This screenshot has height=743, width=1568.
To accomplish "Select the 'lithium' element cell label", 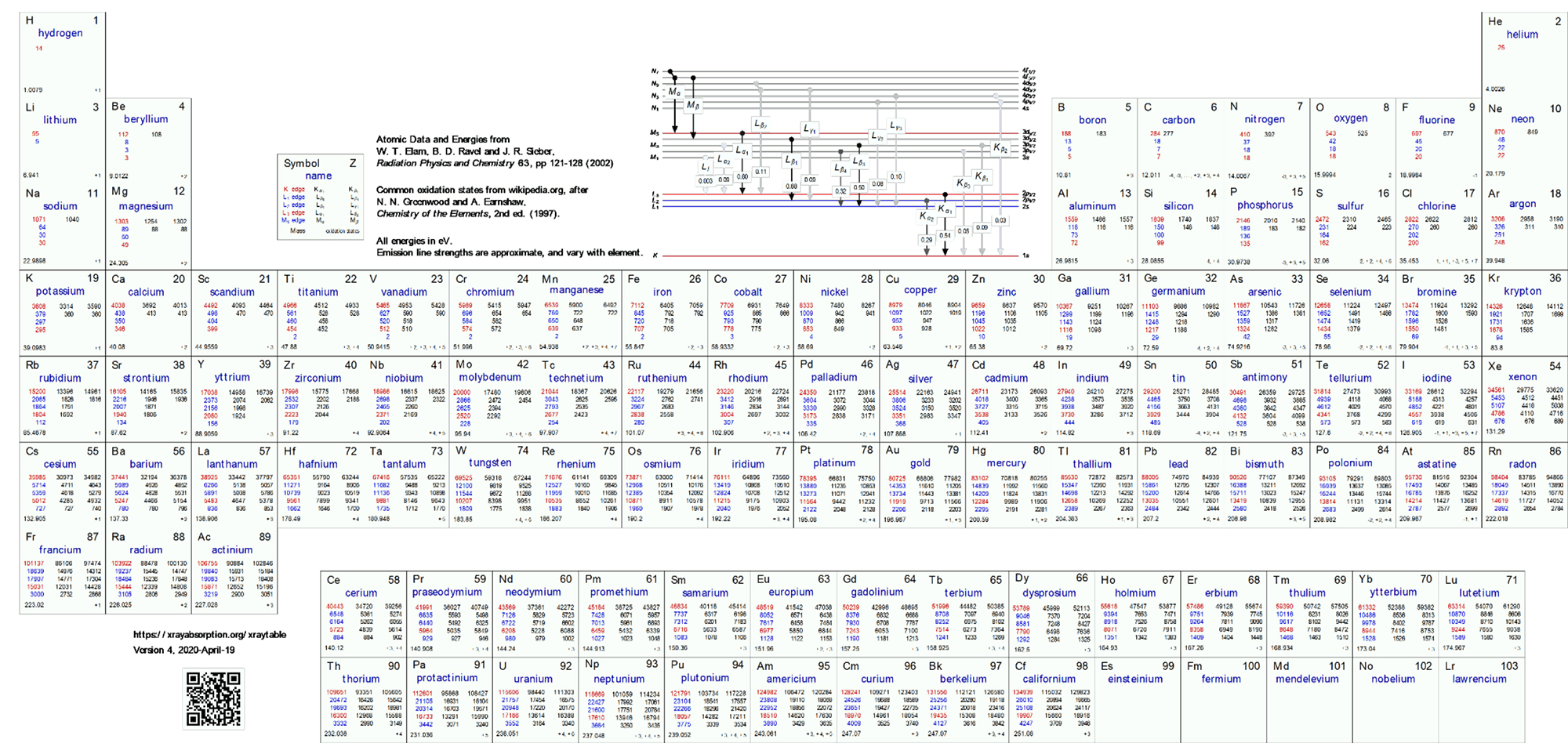I will (x=60, y=120).
